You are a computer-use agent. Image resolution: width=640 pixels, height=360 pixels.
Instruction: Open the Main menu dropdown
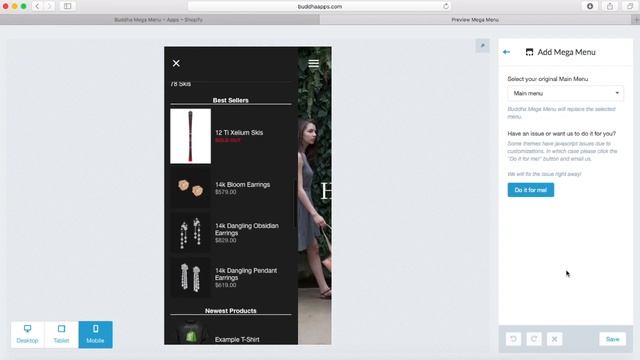coord(565,93)
